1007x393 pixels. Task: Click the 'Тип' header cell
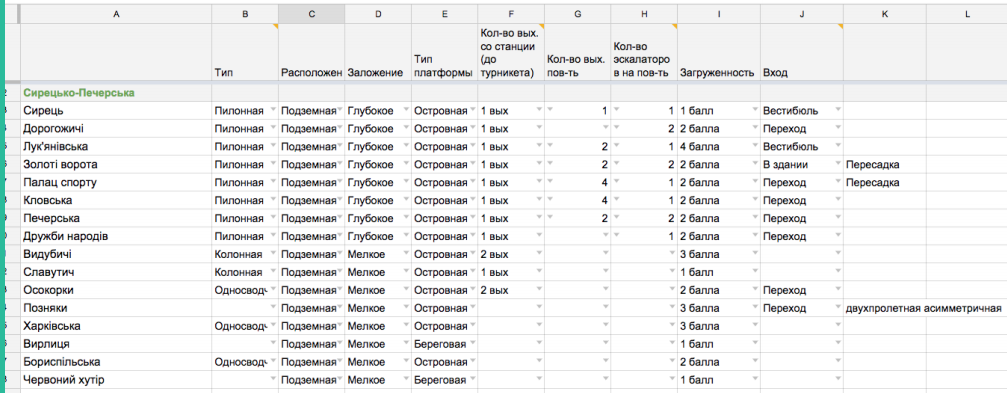coord(245,52)
